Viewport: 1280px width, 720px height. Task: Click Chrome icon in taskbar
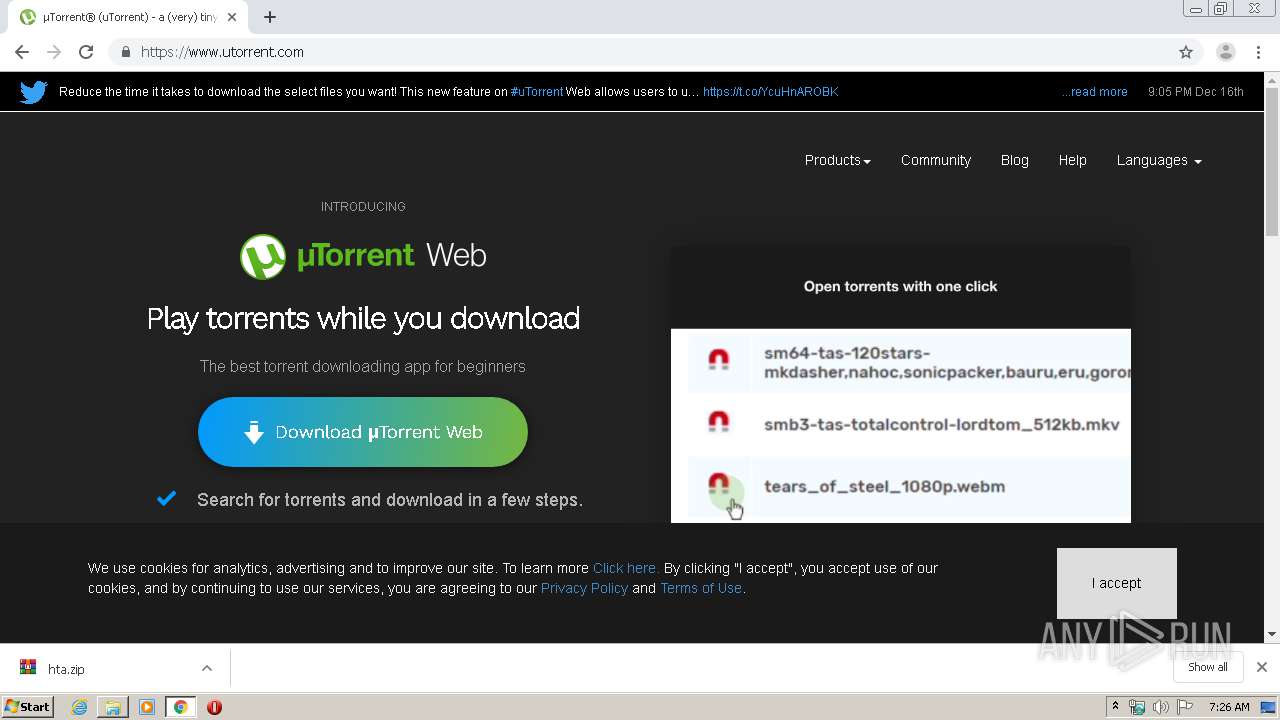[x=180, y=707]
